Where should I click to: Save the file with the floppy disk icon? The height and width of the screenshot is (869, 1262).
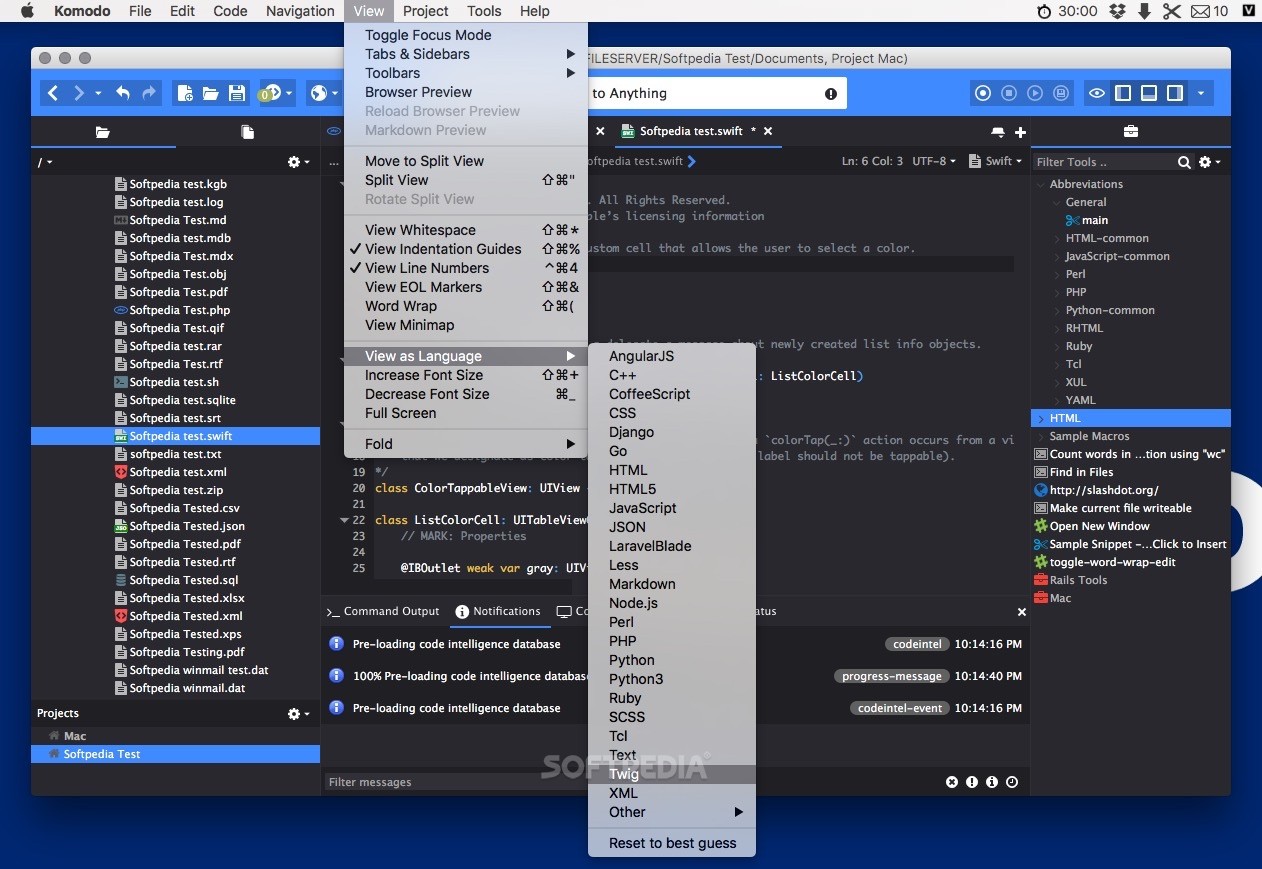pyautogui.click(x=237, y=93)
